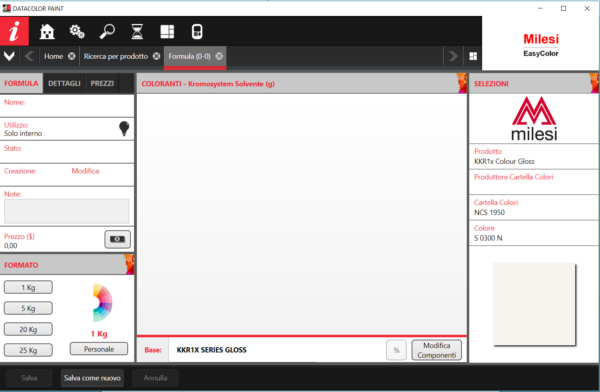
Task: Open the magnifier search icon
Action: point(107,31)
